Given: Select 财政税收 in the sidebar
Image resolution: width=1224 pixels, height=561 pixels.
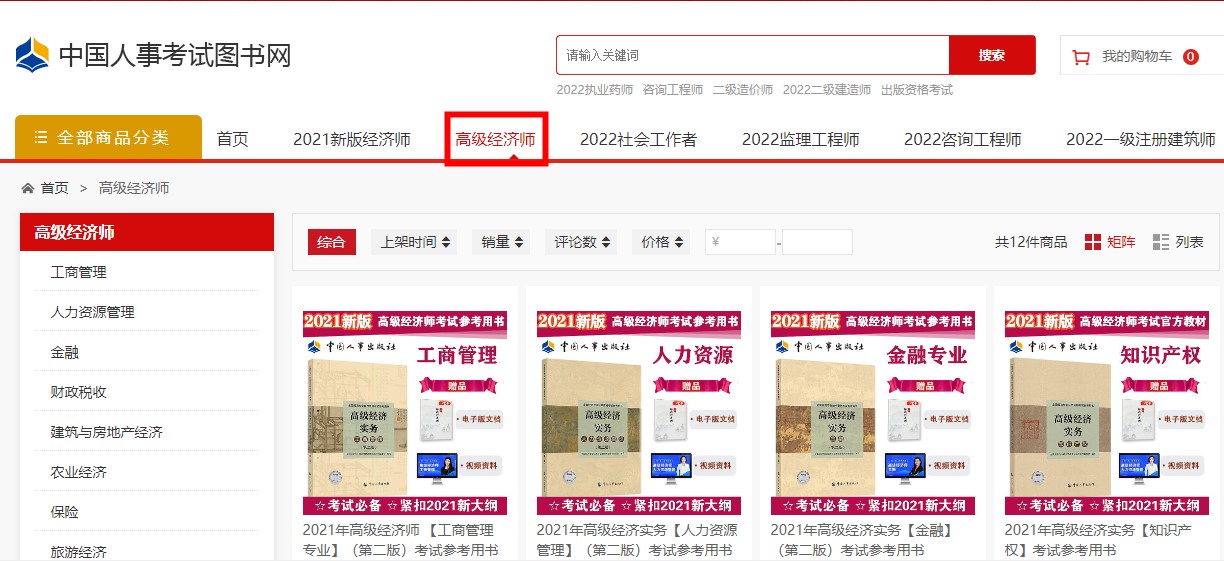Looking at the screenshot, I should (x=79, y=392).
